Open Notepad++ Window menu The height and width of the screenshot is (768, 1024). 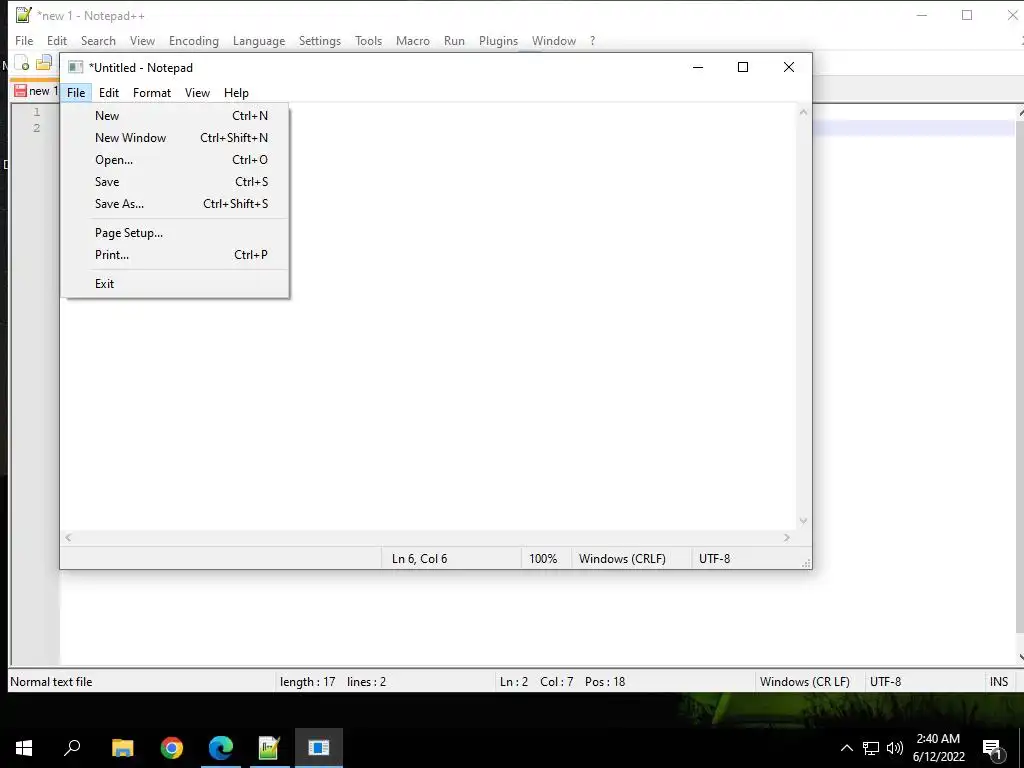coord(554,40)
